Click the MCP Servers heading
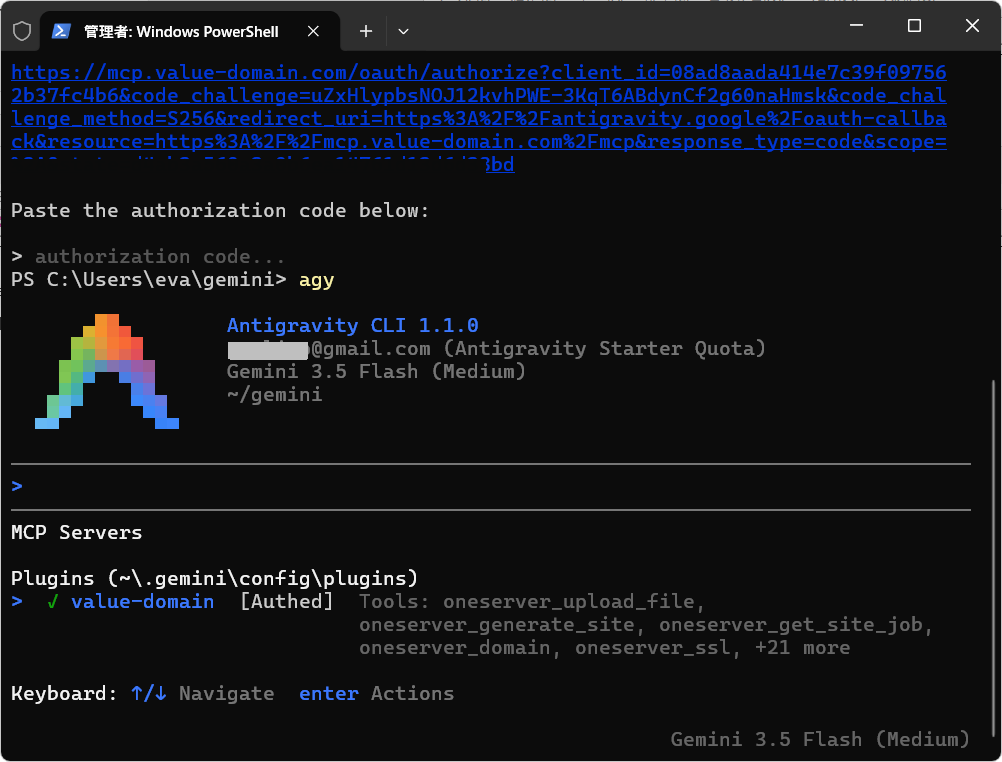1002x762 pixels. pyautogui.click(x=77, y=533)
